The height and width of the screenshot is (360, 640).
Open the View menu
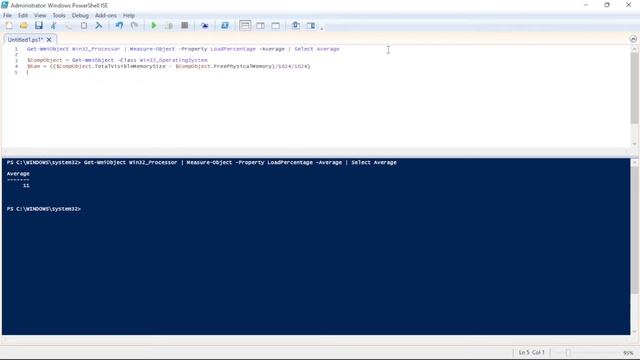pos(40,16)
